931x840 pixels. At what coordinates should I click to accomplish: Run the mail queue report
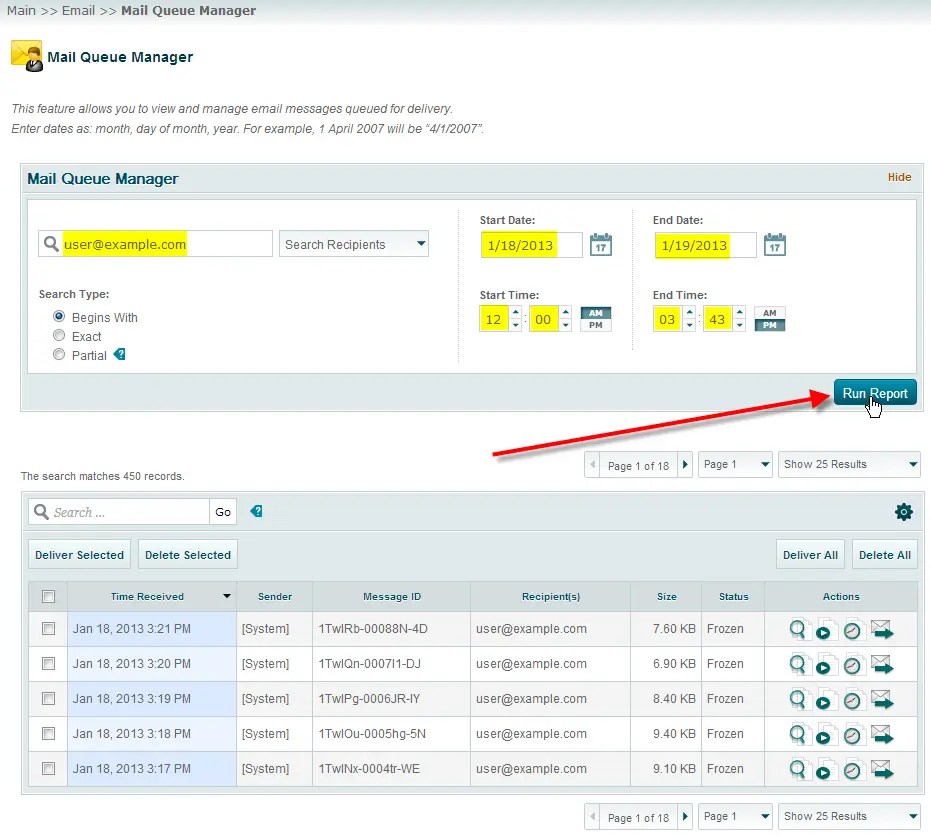point(875,392)
